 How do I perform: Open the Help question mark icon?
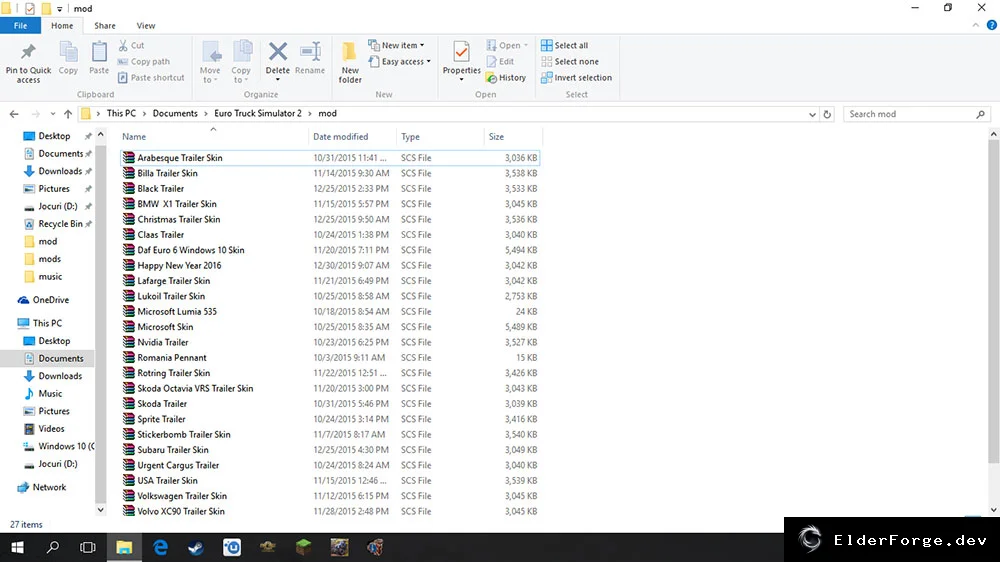tap(991, 26)
